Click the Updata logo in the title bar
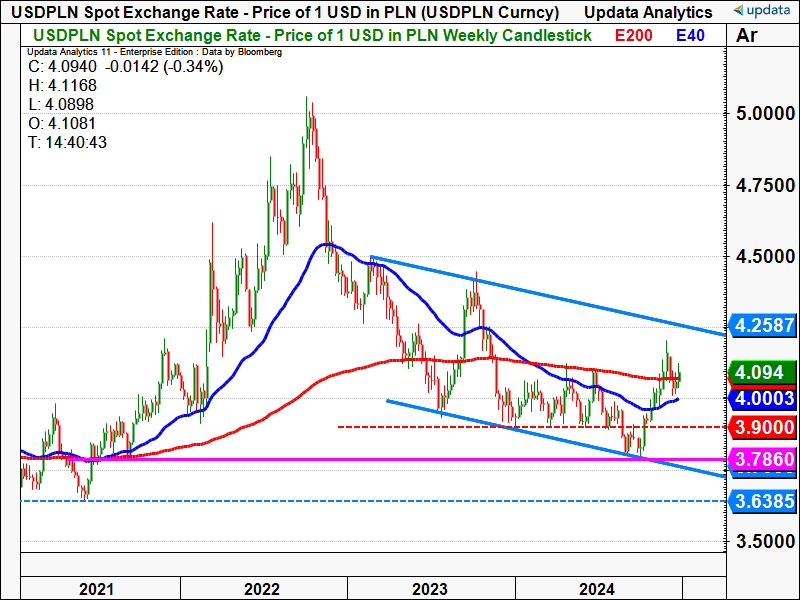This screenshot has height=600, width=800. coord(761,10)
